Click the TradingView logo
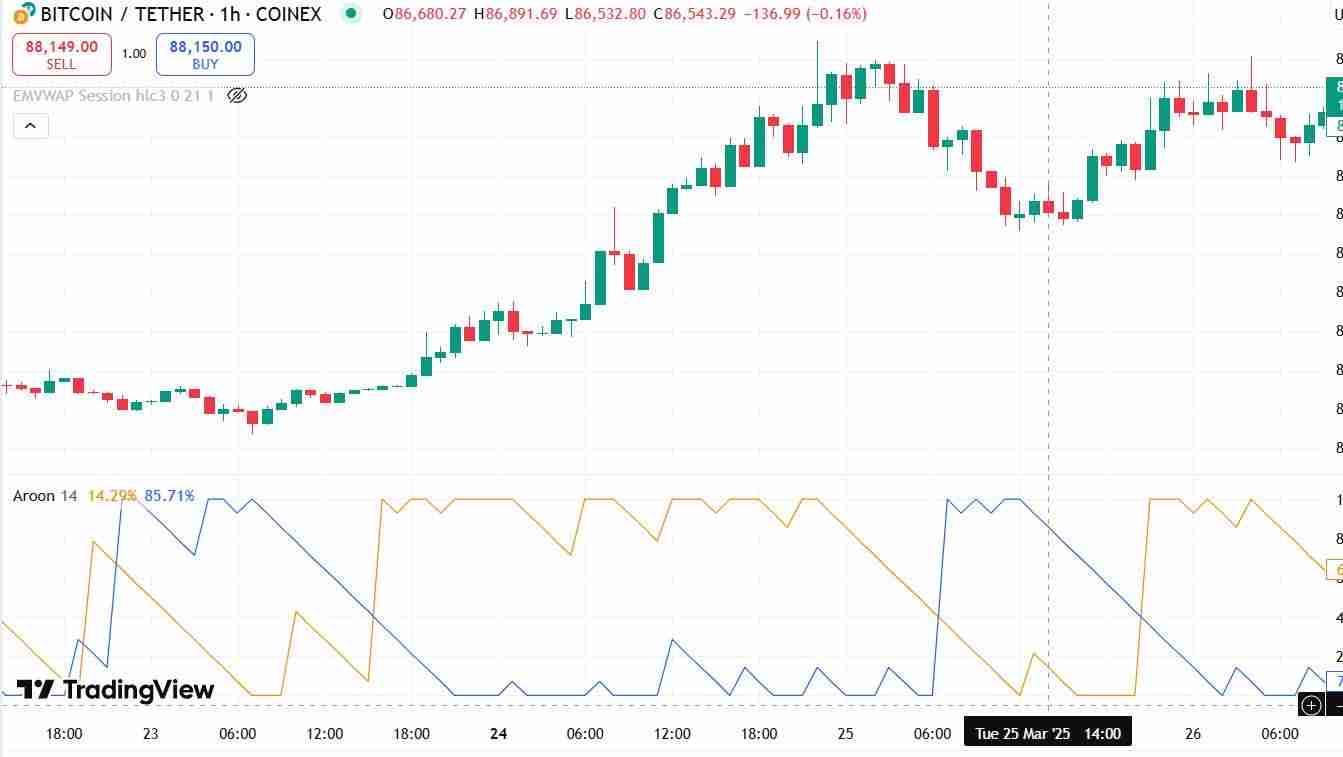Image resolution: width=1343 pixels, height=757 pixels. pyautogui.click(x=116, y=690)
